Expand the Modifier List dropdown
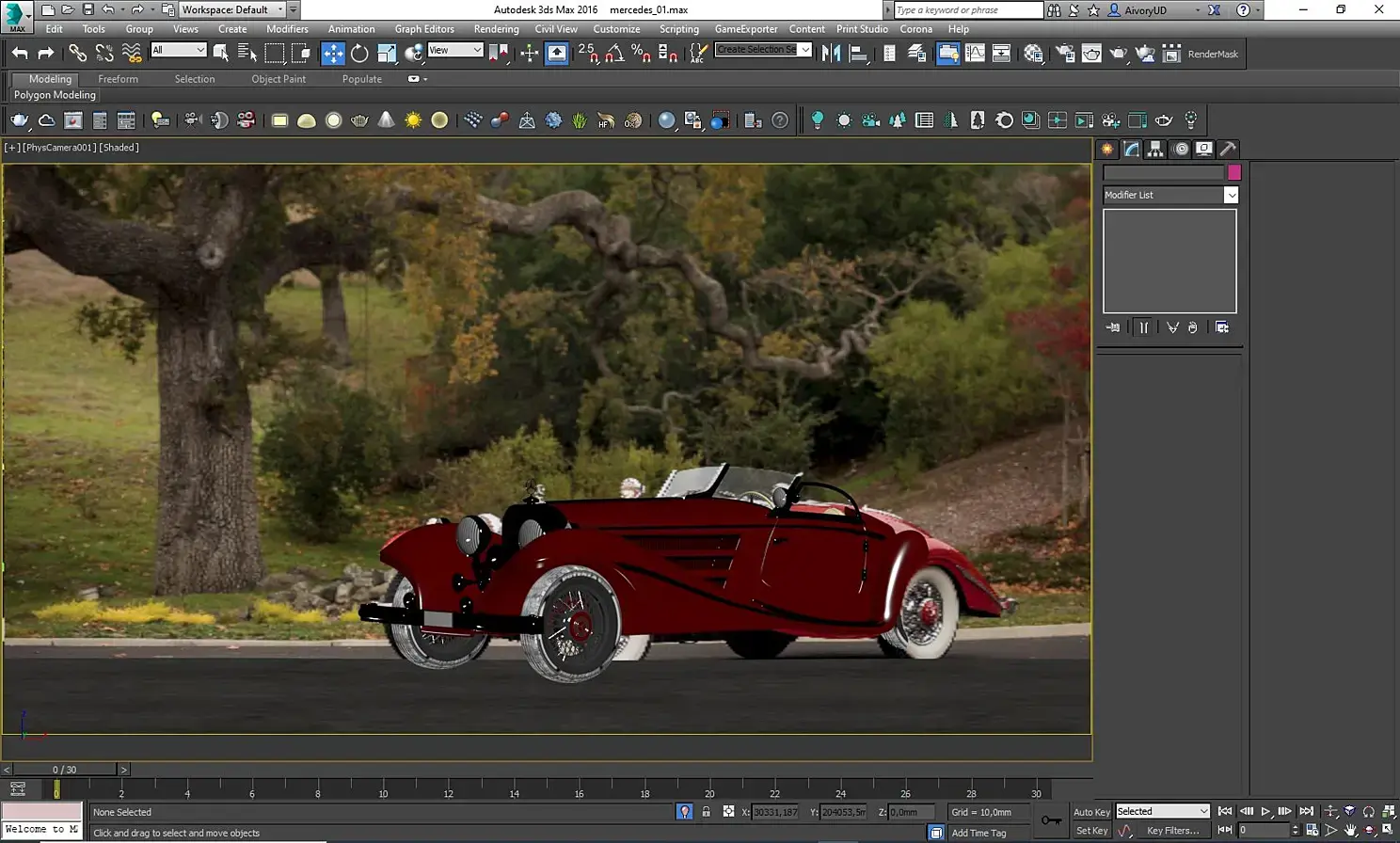 pos(1231,195)
